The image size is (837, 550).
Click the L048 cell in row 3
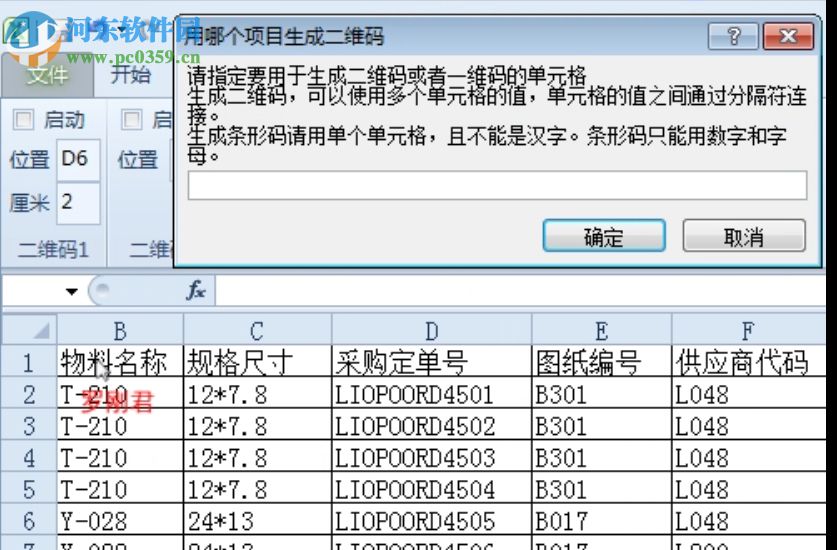(748, 426)
